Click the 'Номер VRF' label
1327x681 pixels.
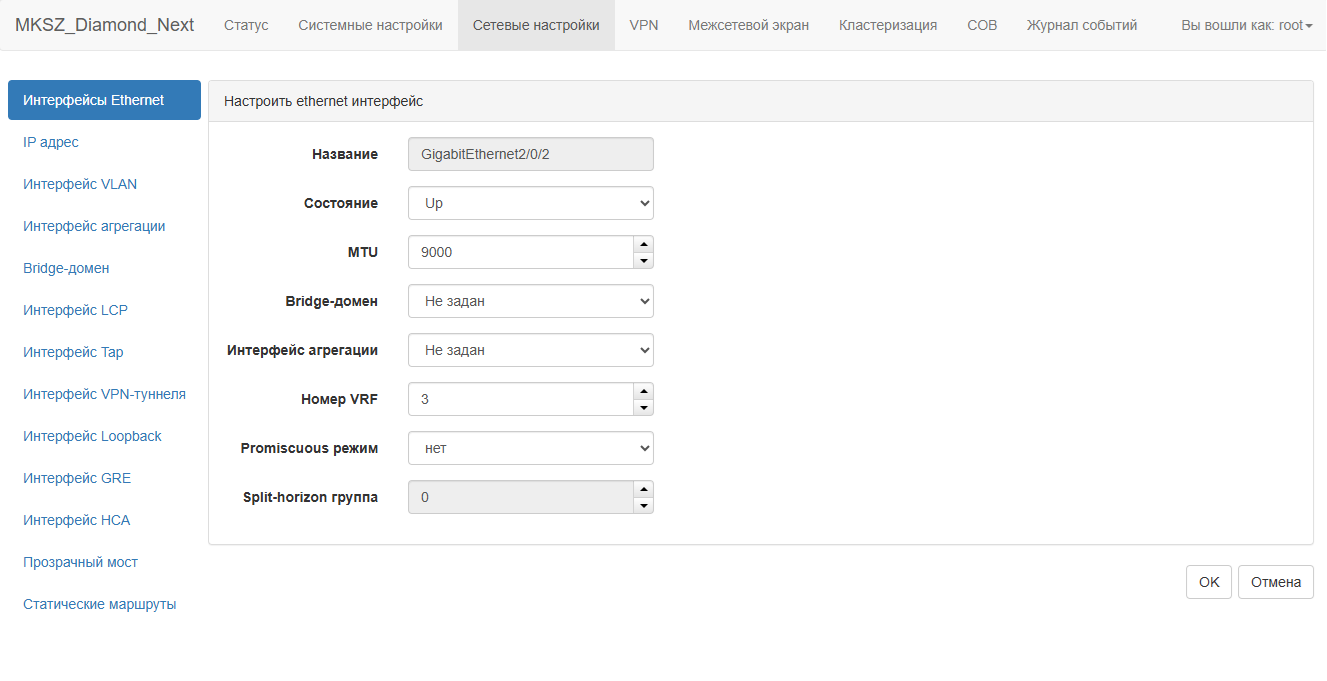(340, 399)
